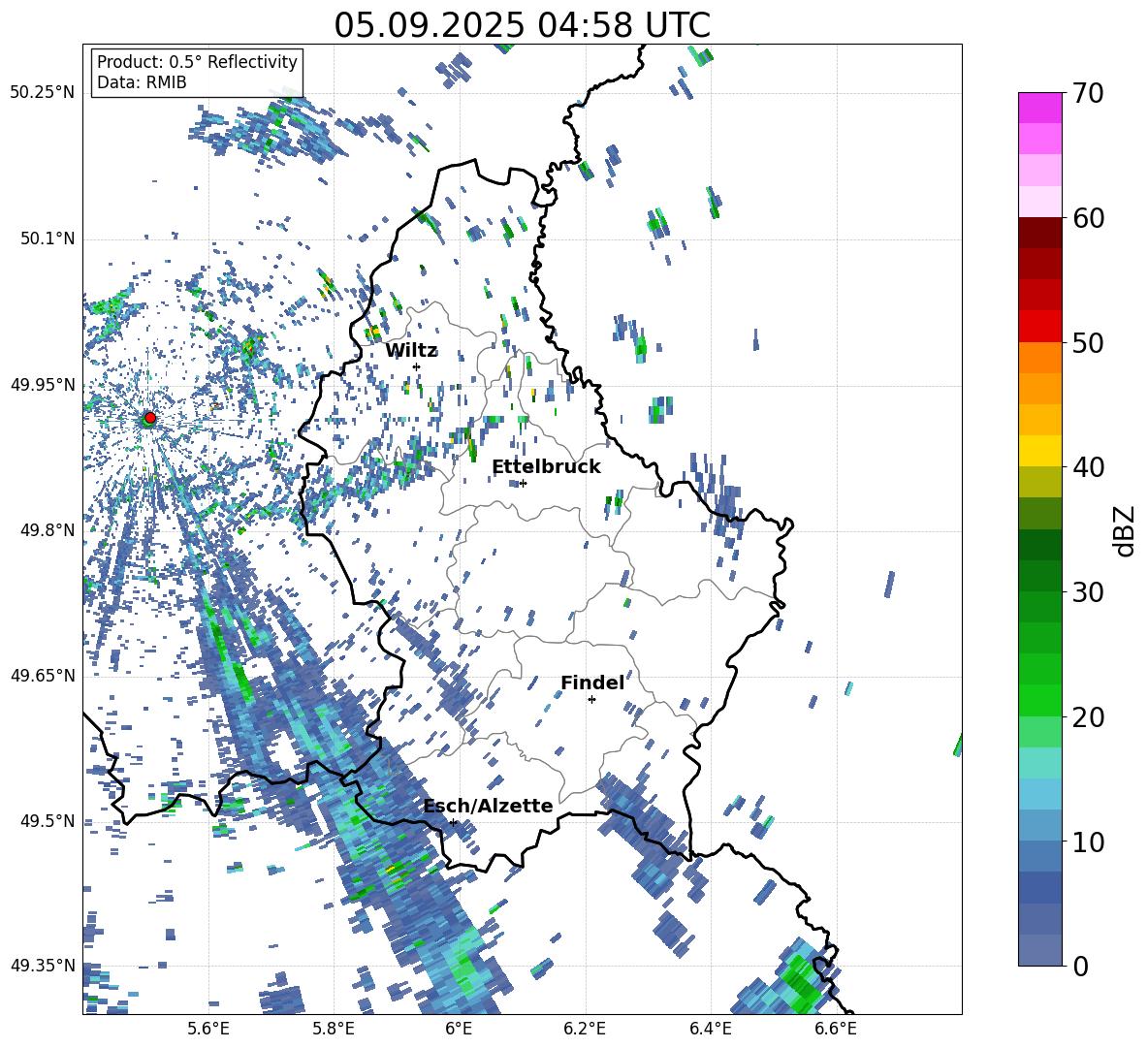Click the bright red 50 dBZ colorbar segment
Image resolution: width=1148 pixels, height=1048 pixels.
point(1039,327)
